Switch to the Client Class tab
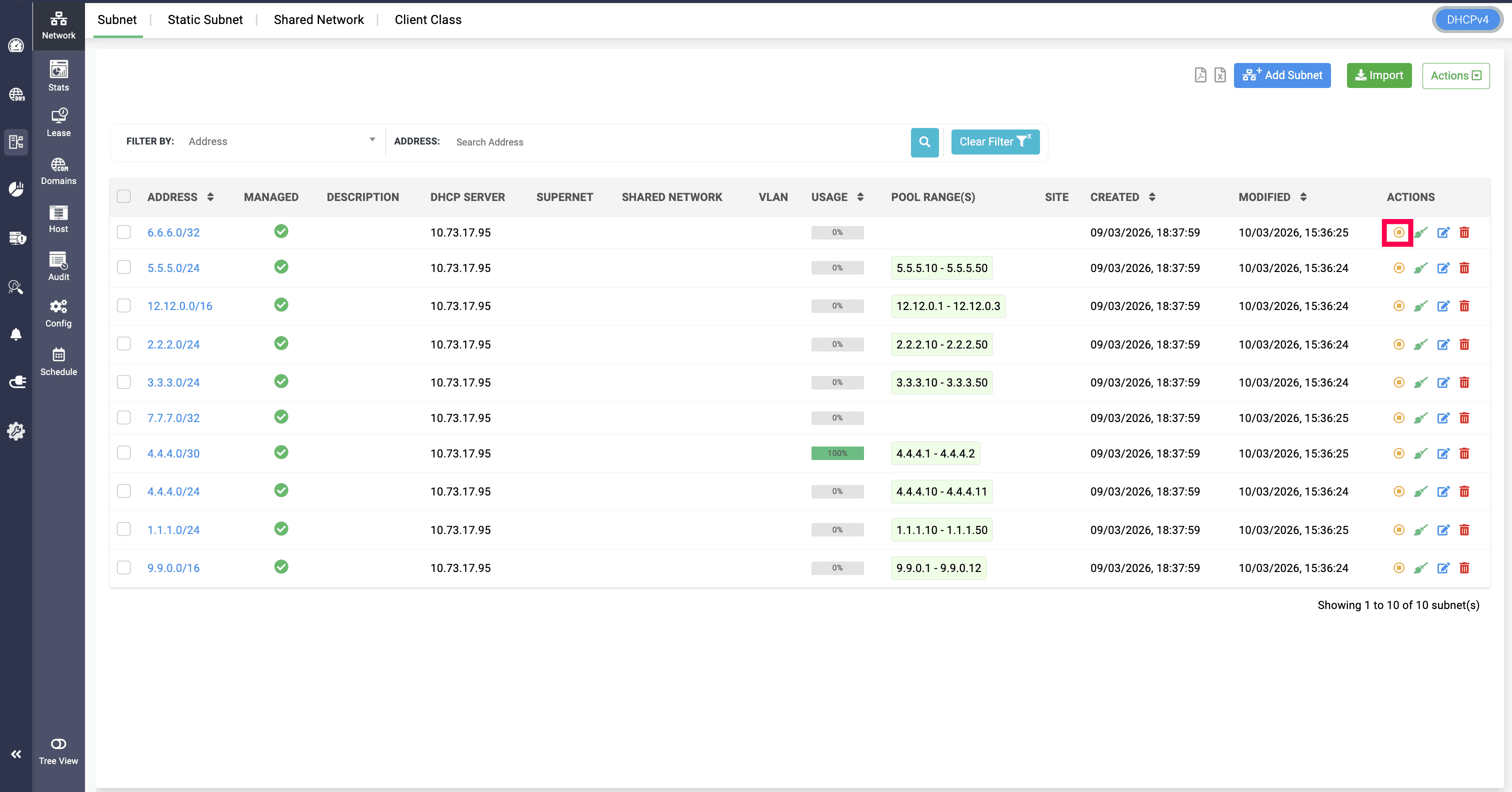This screenshot has width=1512, height=792. [428, 19]
